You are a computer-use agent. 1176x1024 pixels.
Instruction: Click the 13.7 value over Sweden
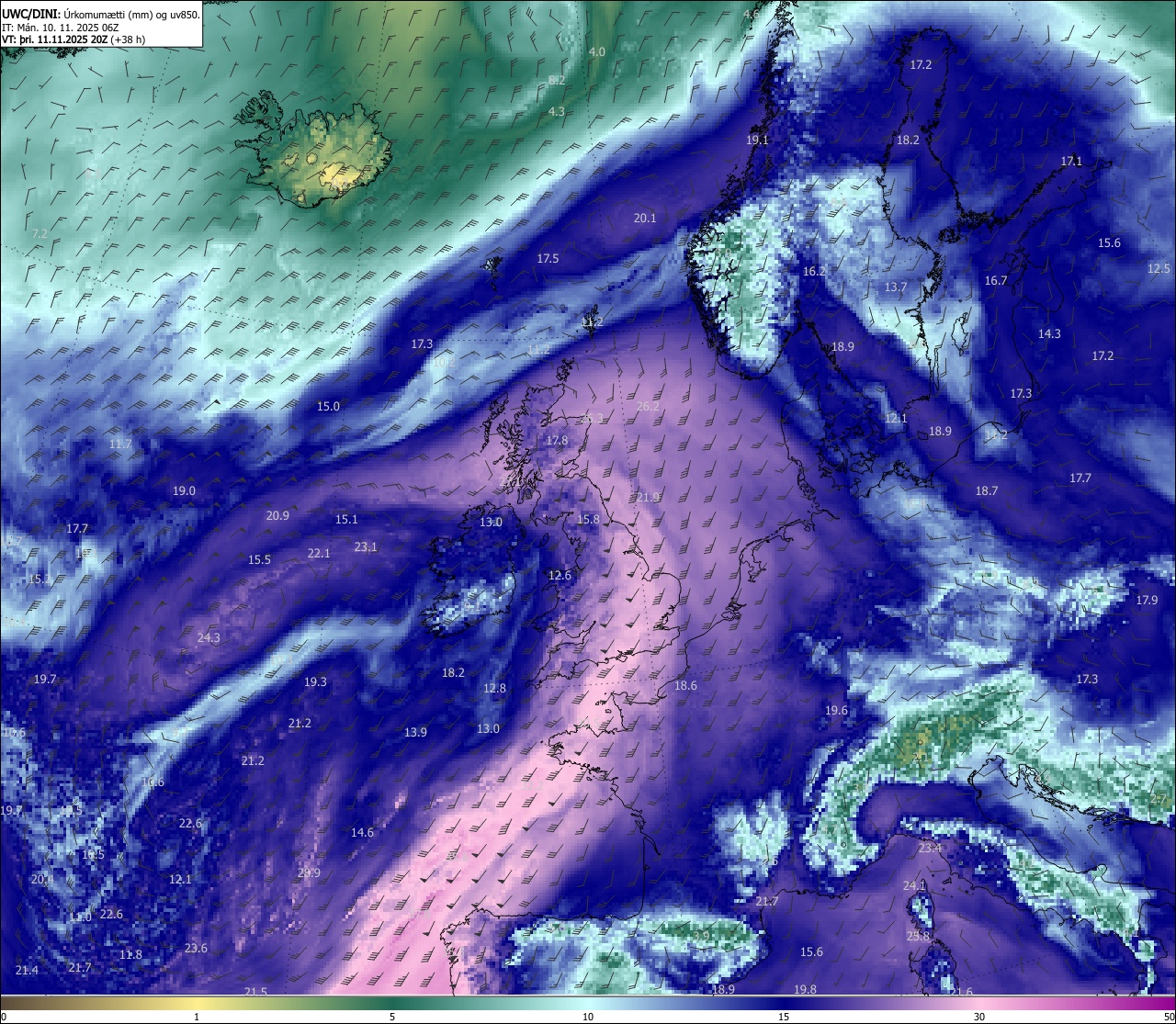pyautogui.click(x=895, y=287)
